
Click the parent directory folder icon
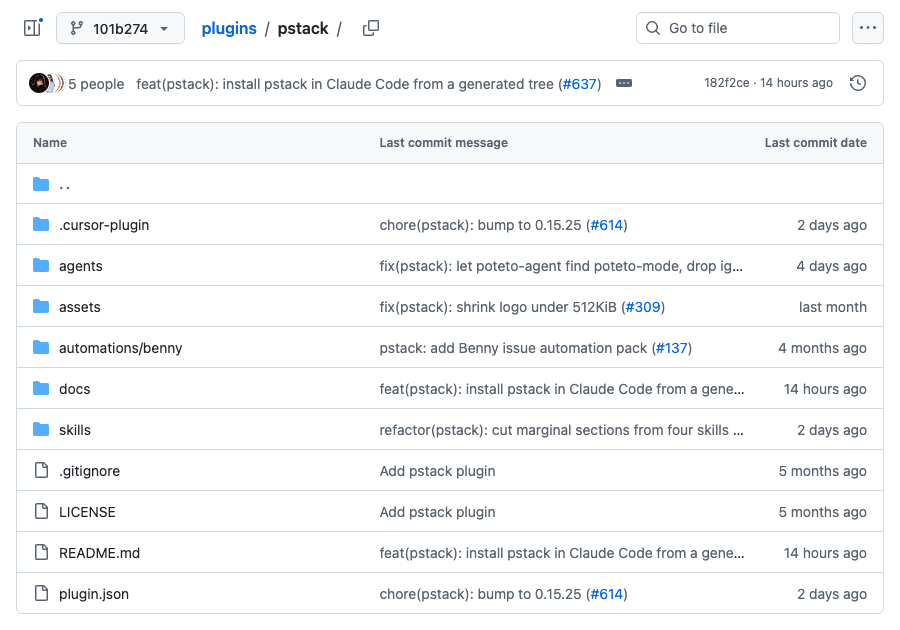[x=41, y=184]
